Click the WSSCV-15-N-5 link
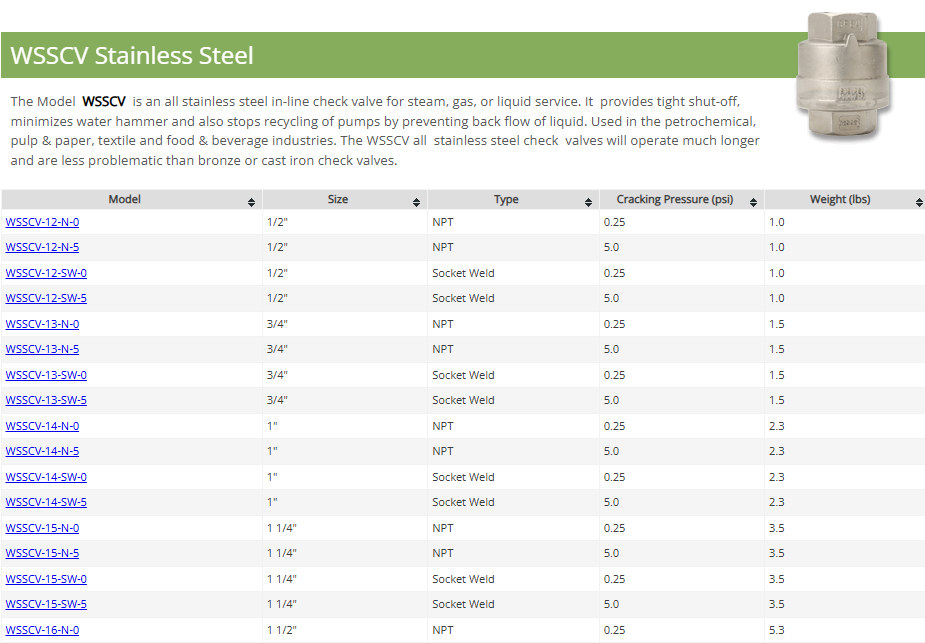 tap(42, 553)
